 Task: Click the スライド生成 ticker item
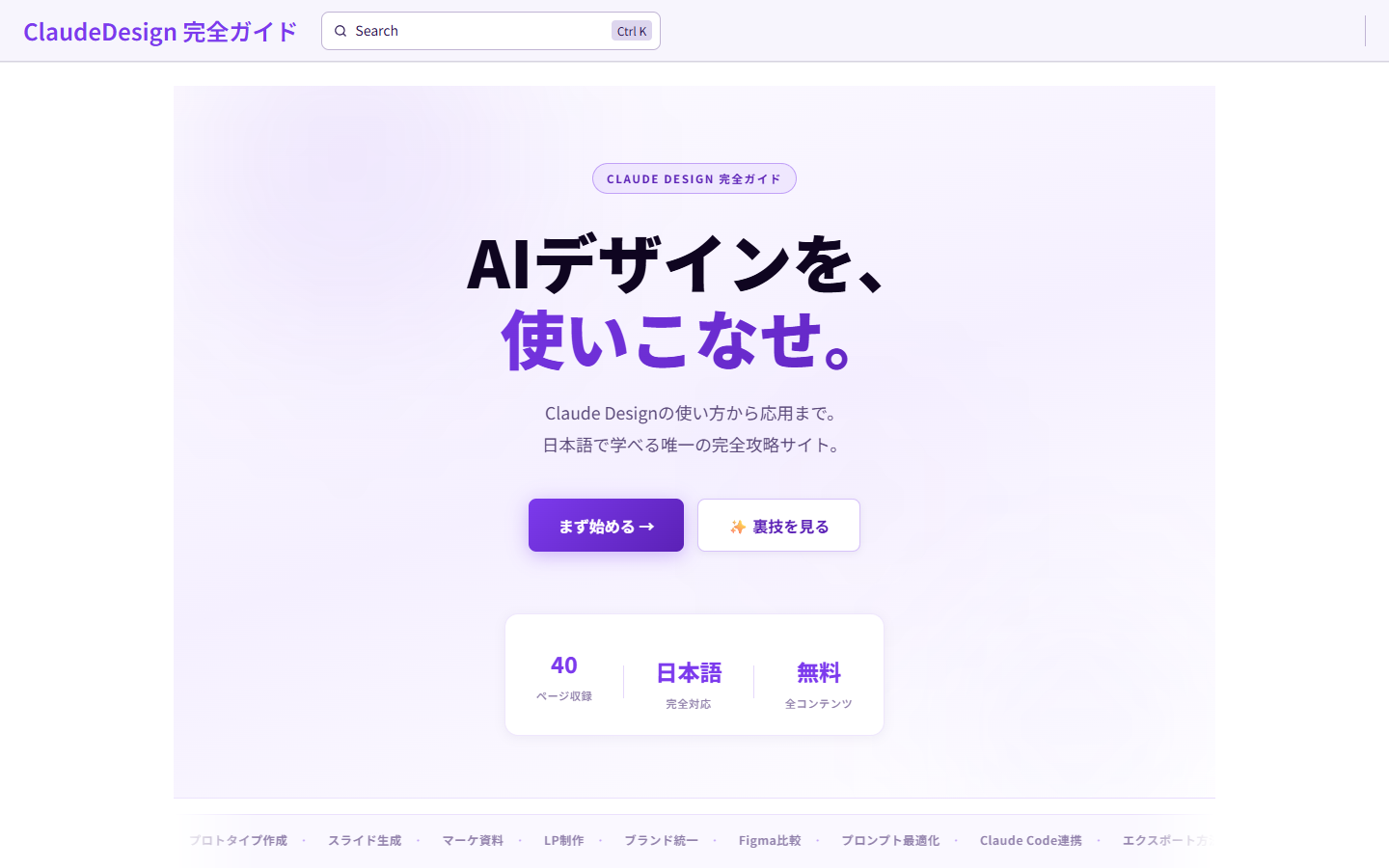point(365,840)
